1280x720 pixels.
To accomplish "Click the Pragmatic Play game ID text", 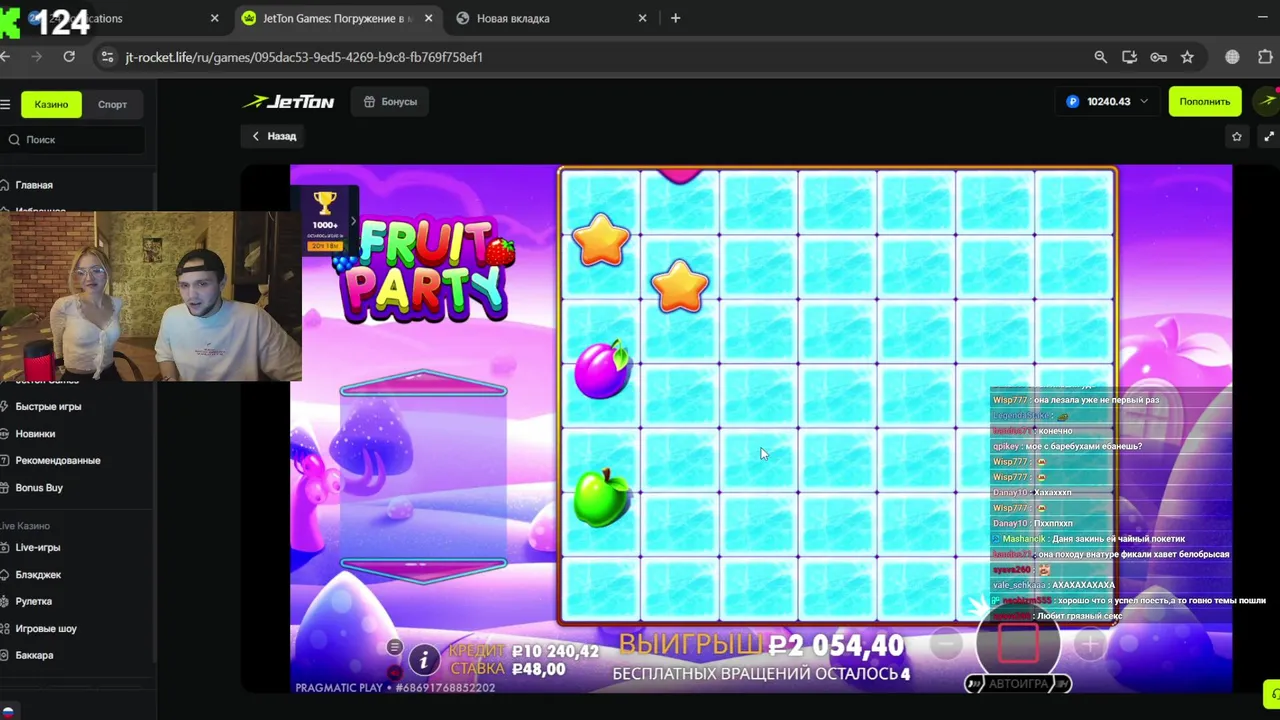I will (395, 688).
